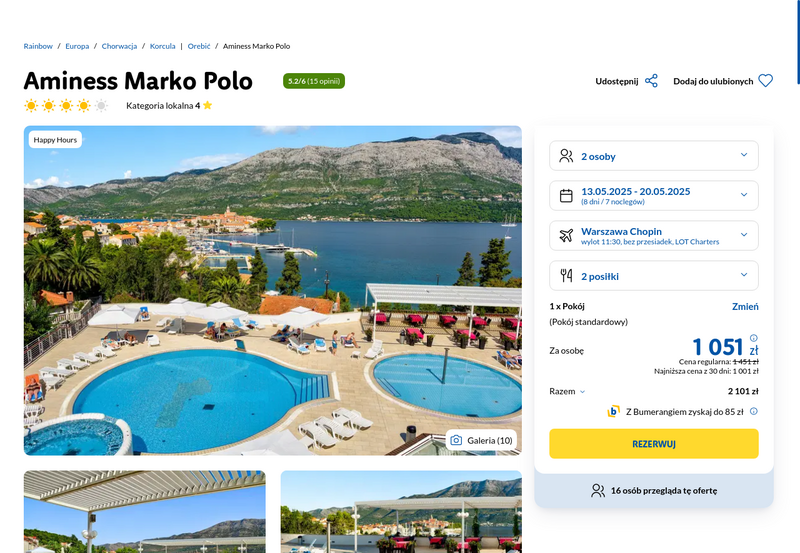Image resolution: width=800 pixels, height=553 pixels.
Task: Click the Bumerang logo icon
Action: click(x=613, y=411)
